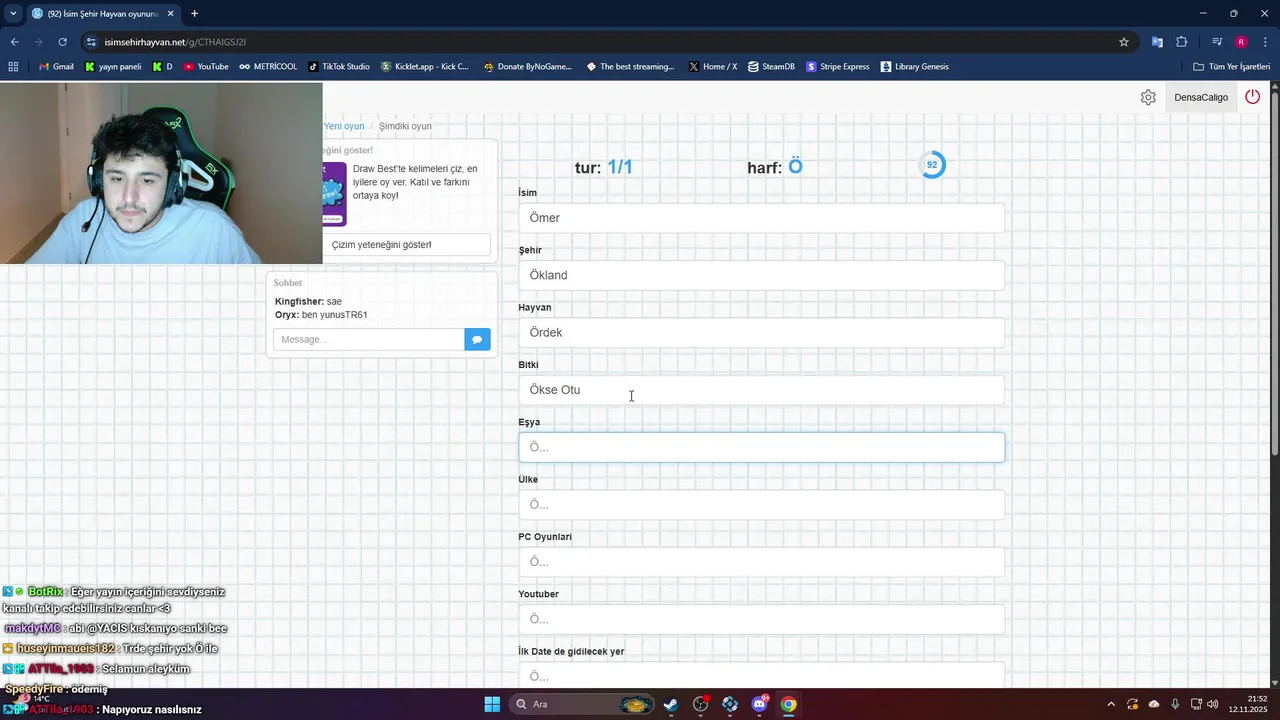Viewport: 1280px width, 720px height.
Task: Close the İsim Şehir Hayvan tab
Action: [170, 14]
